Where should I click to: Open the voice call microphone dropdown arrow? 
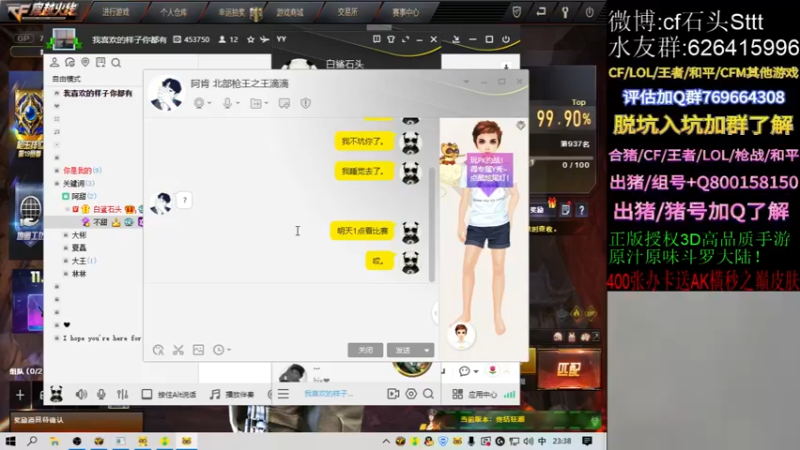[238, 104]
